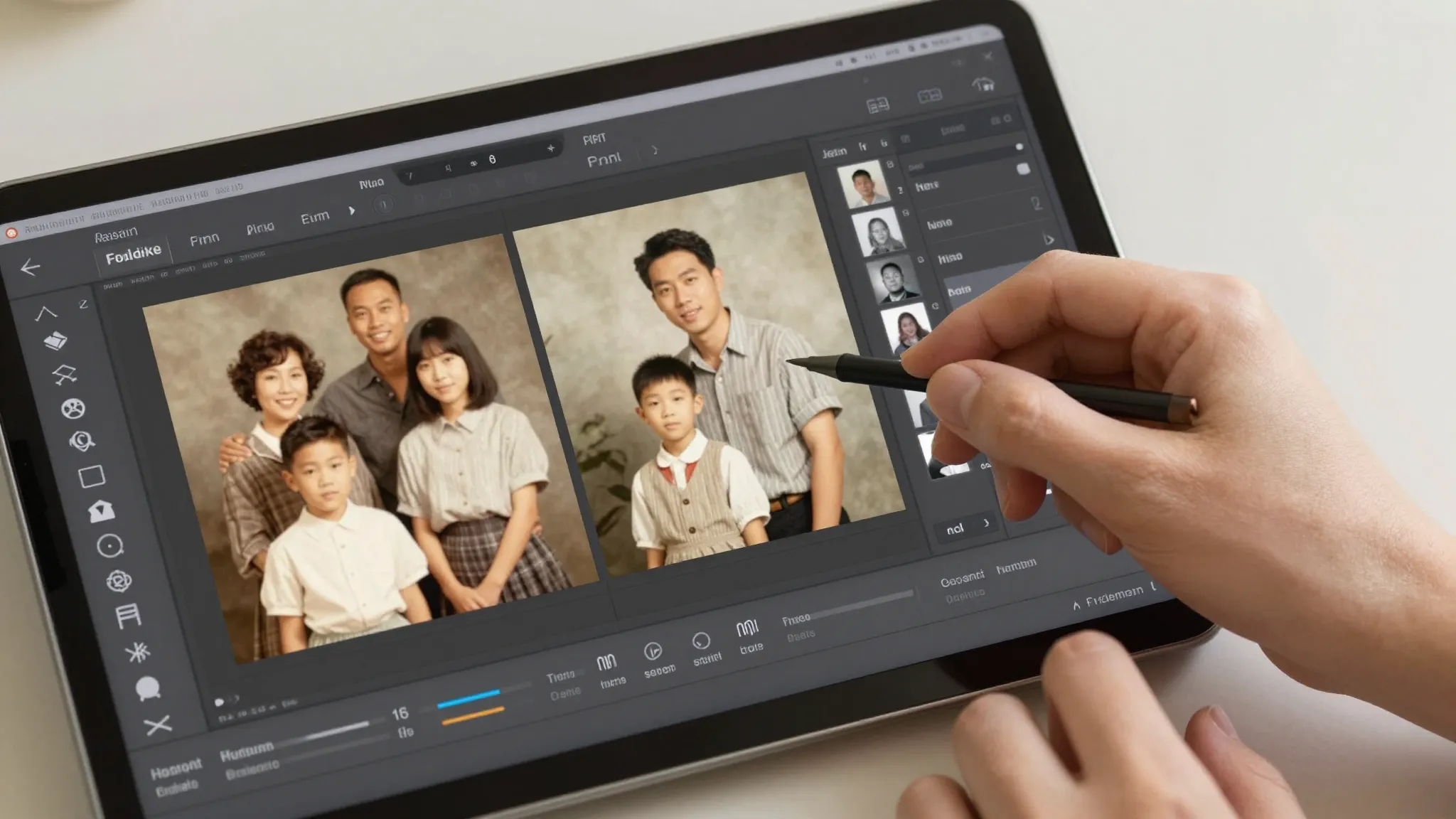
Task: Select the caret-shaped tool atop the left toolbar
Action: click(x=47, y=313)
